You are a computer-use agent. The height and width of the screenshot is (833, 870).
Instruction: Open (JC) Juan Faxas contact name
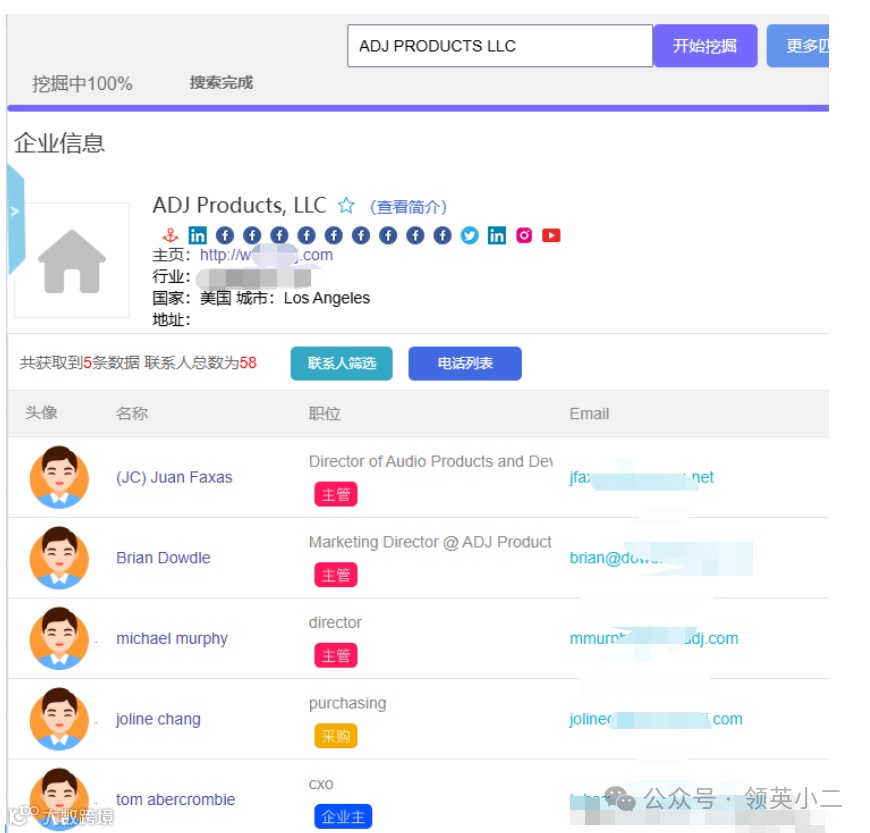(x=174, y=477)
